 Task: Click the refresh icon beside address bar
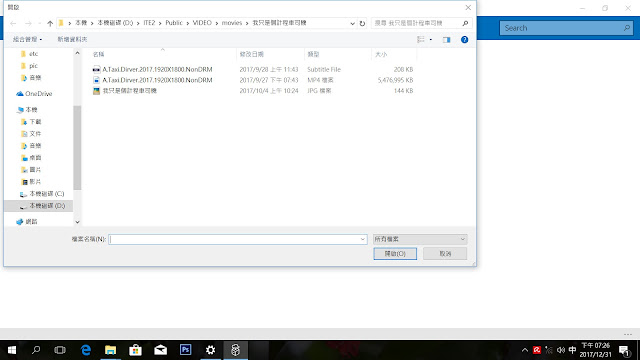362,23
